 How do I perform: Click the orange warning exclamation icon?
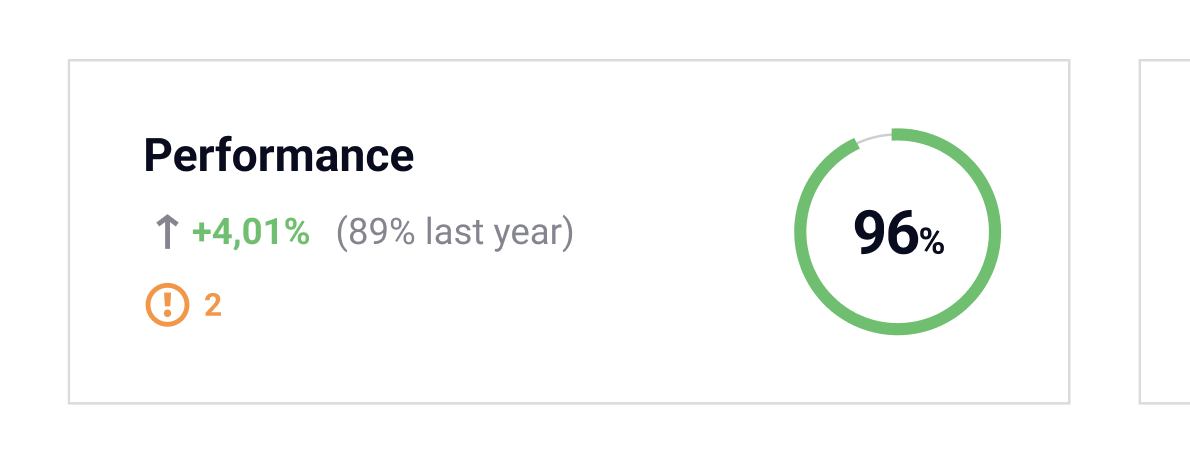coord(166,305)
